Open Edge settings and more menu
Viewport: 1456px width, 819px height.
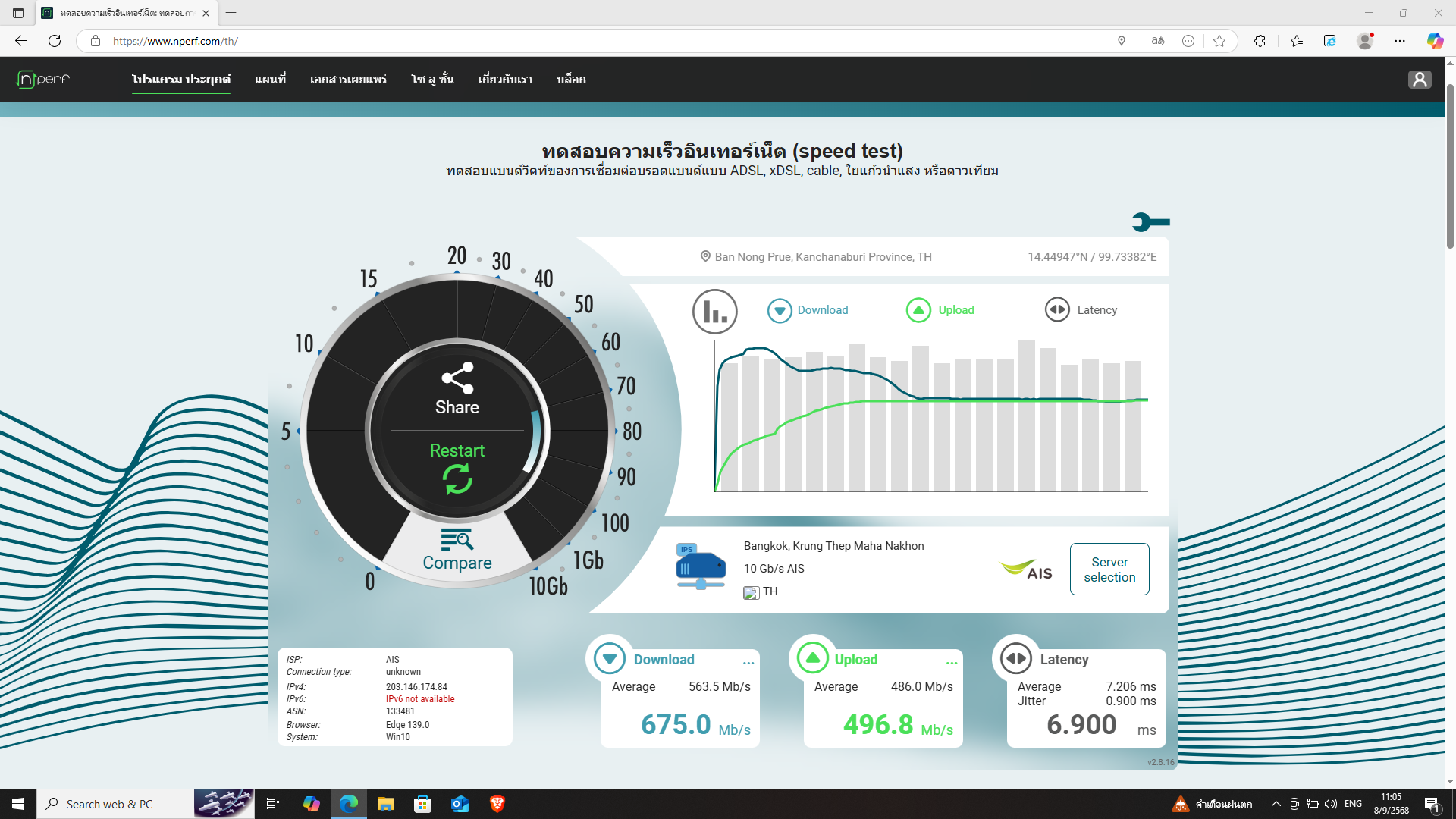[x=1399, y=41]
